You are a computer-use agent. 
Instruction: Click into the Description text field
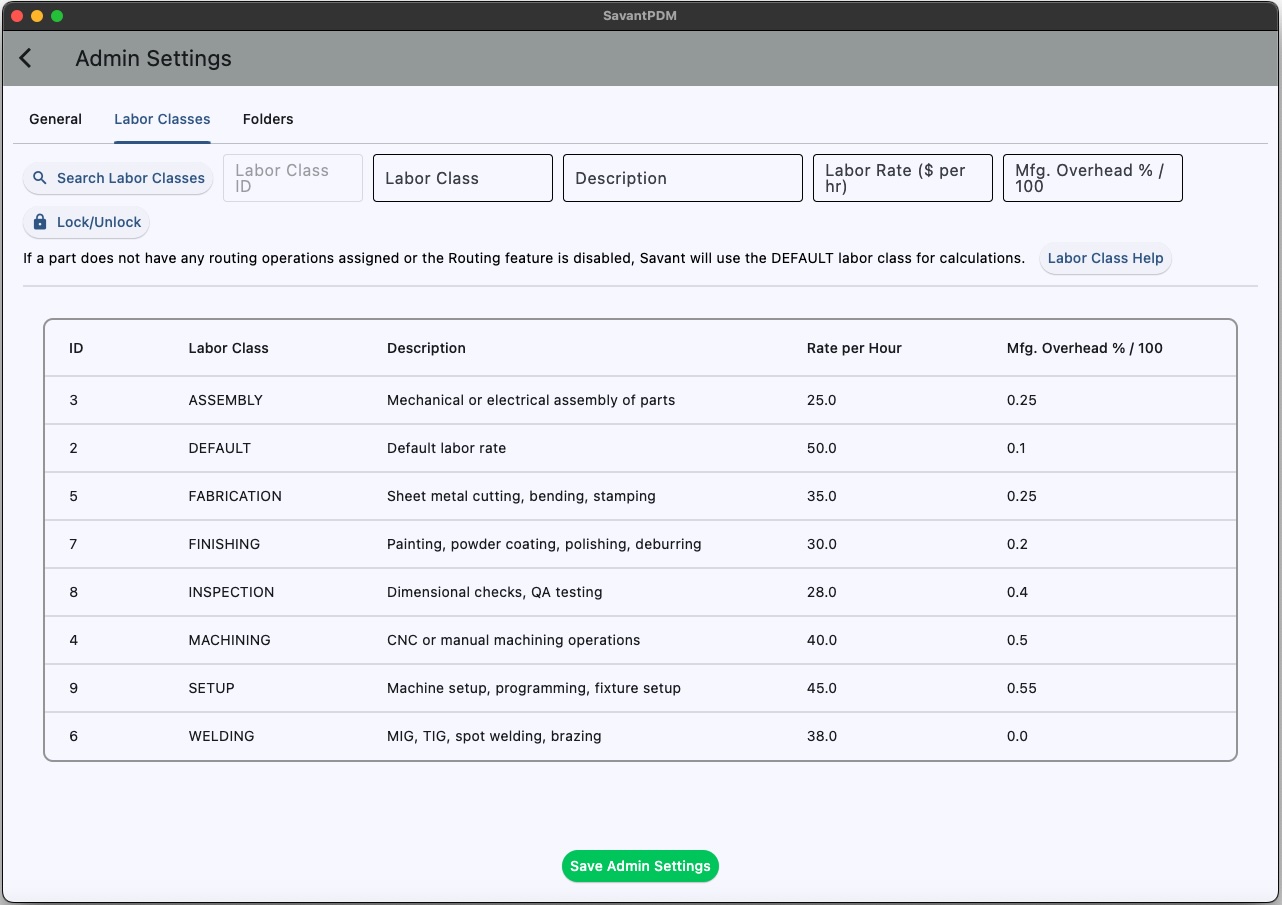click(x=682, y=178)
